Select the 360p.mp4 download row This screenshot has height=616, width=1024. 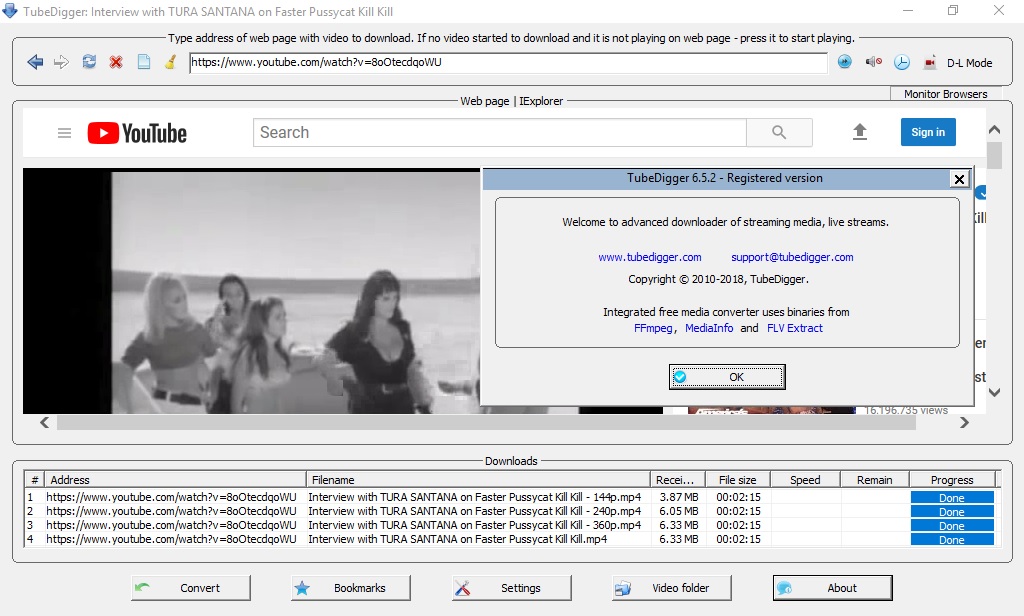coord(509,525)
